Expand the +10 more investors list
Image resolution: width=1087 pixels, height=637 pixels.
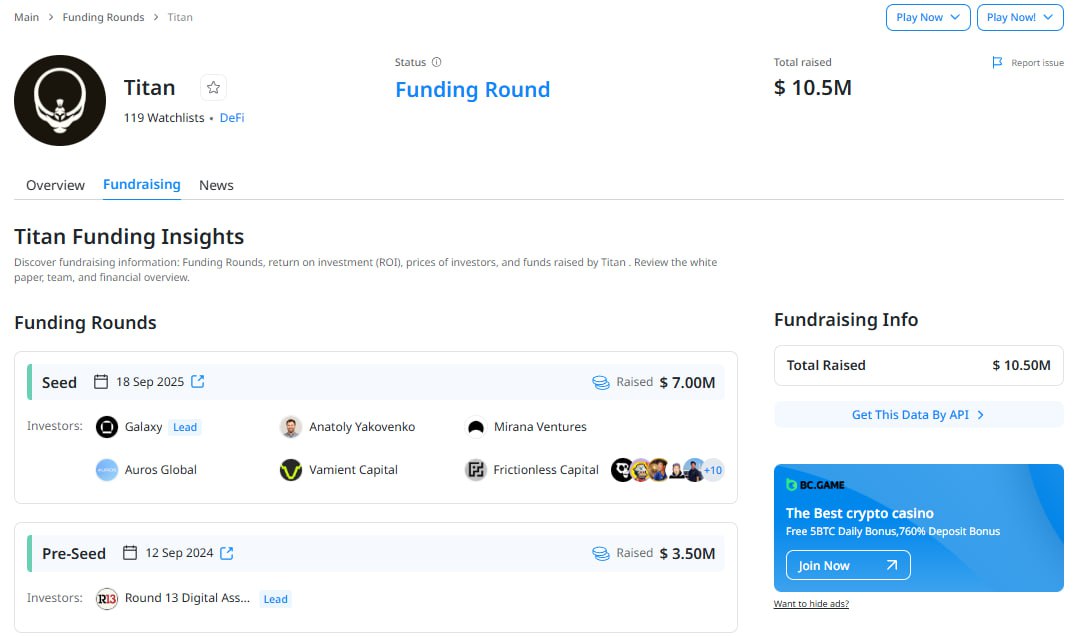(x=713, y=470)
